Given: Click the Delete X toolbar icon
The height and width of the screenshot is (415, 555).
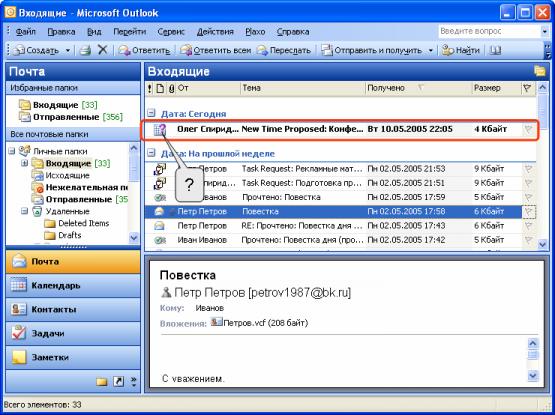Looking at the screenshot, I should click(102, 50).
